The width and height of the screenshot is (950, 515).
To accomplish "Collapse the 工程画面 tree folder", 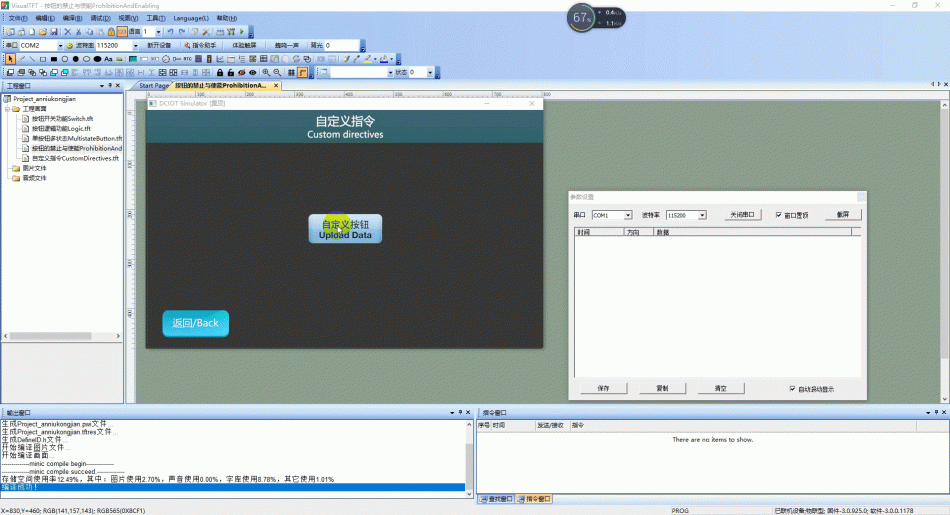I will click(x=8, y=109).
